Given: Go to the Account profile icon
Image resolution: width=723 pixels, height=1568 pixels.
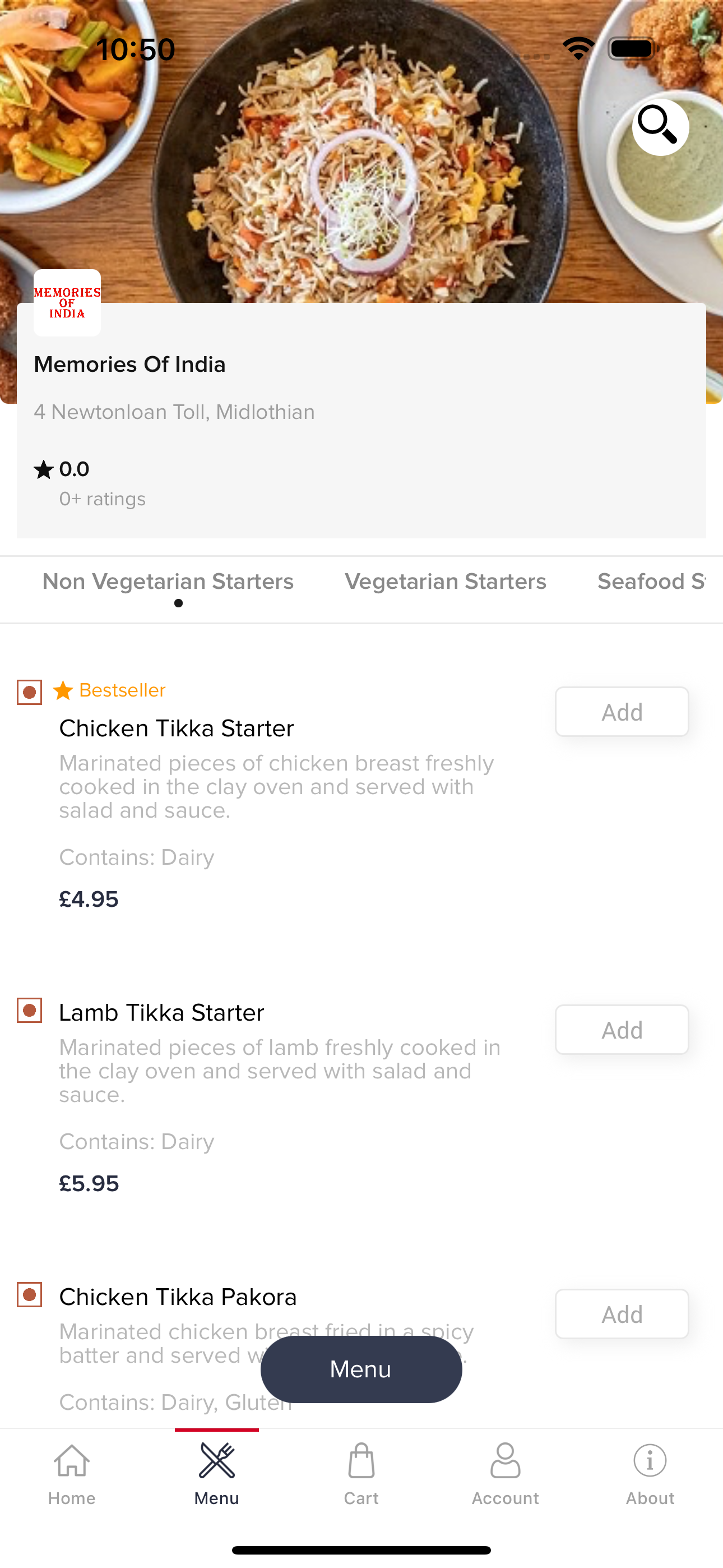Looking at the screenshot, I should pyautogui.click(x=505, y=1461).
